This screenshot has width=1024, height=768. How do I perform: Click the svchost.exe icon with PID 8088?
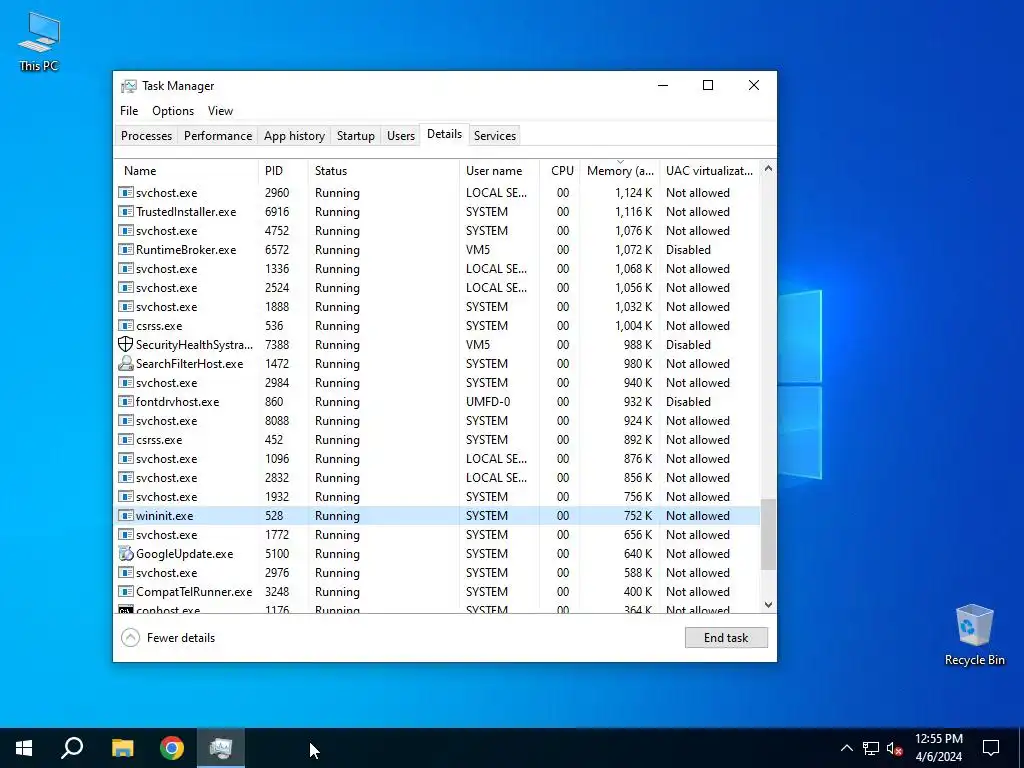pos(125,421)
